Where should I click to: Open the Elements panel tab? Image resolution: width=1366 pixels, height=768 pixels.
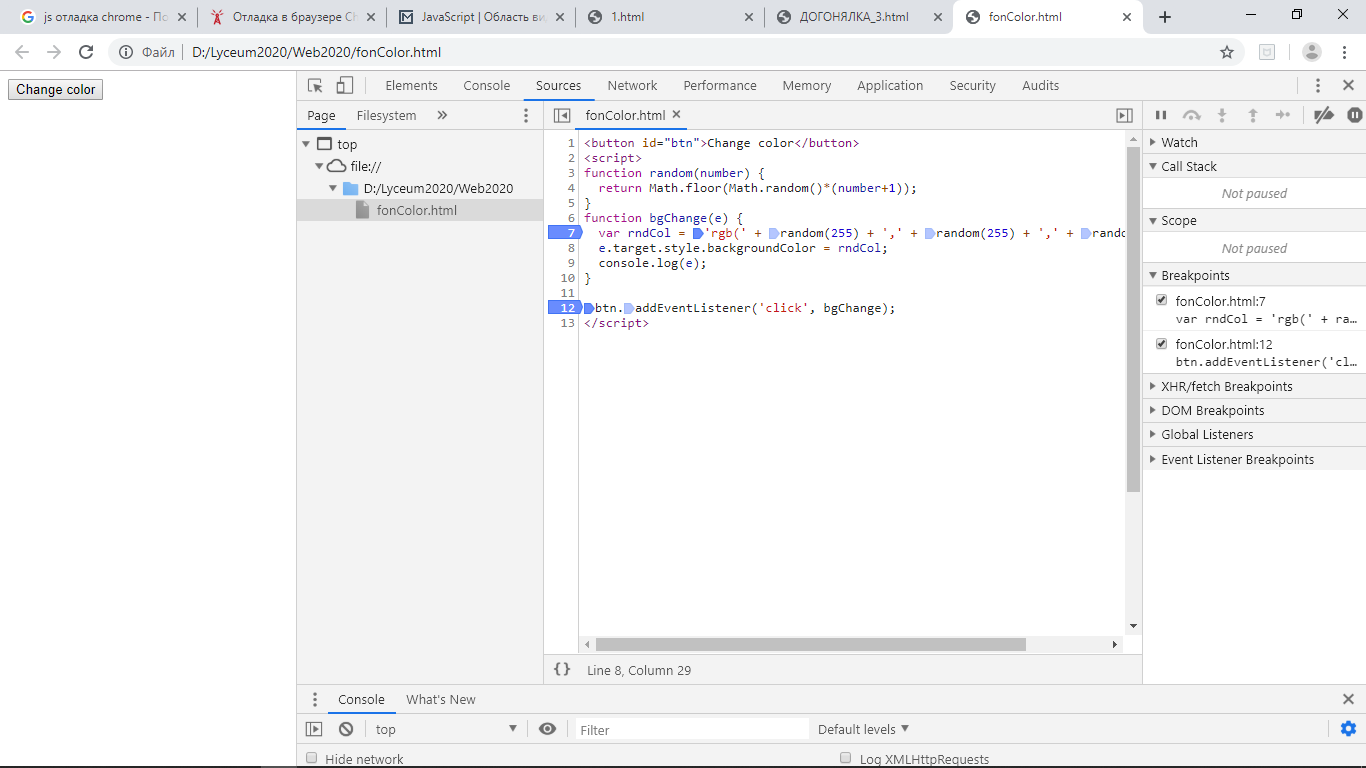pyautogui.click(x=411, y=86)
